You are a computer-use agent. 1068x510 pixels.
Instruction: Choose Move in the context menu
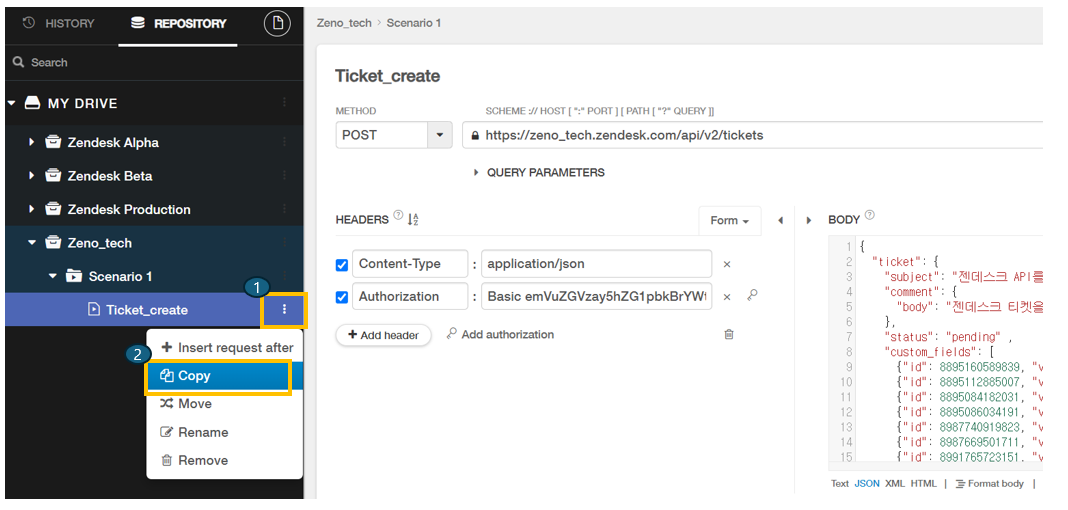click(x=225, y=404)
